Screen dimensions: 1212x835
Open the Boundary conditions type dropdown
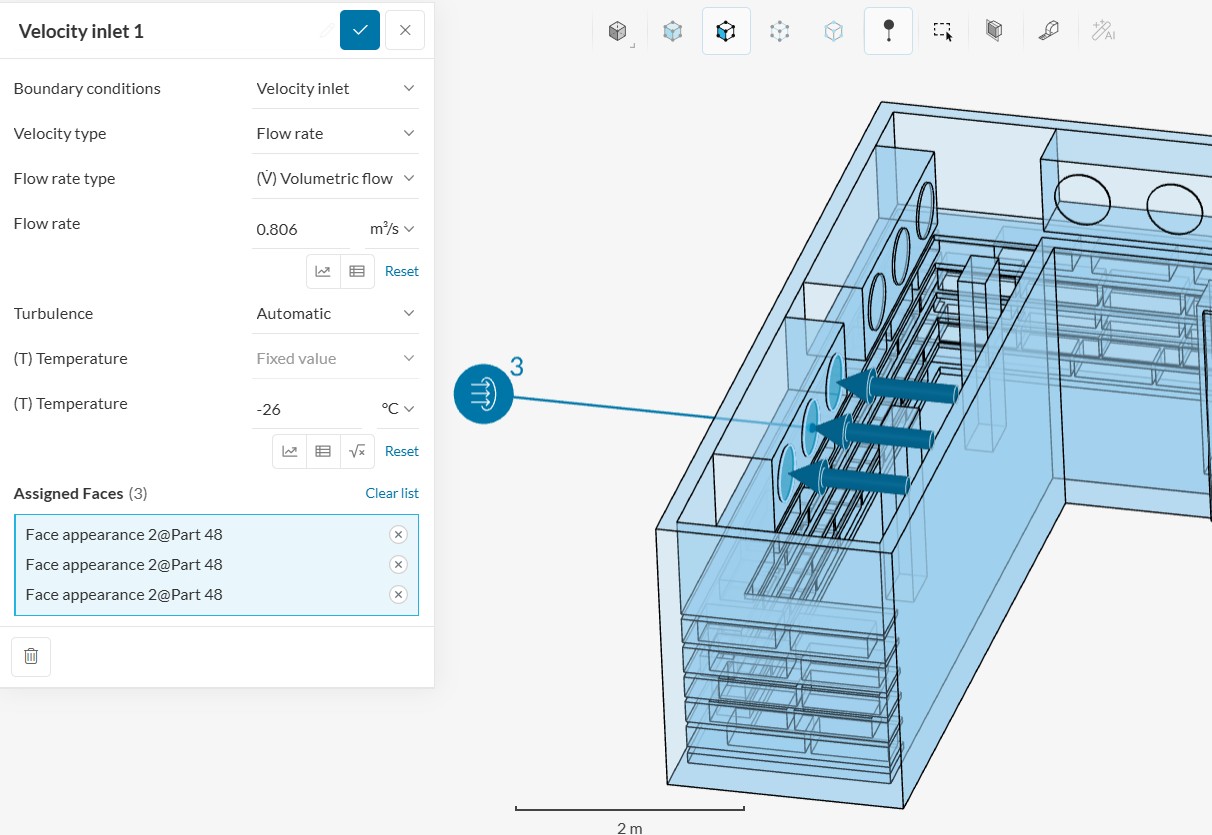pos(335,88)
